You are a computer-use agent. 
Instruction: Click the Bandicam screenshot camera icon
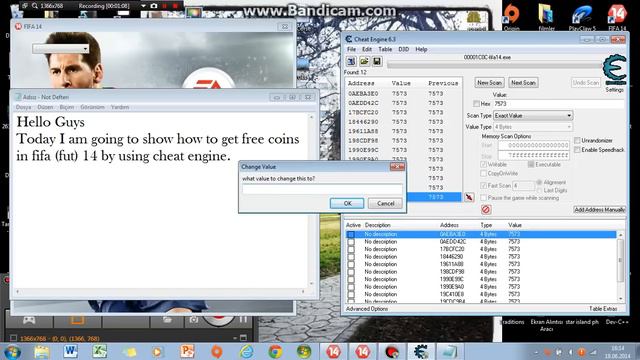194,320
